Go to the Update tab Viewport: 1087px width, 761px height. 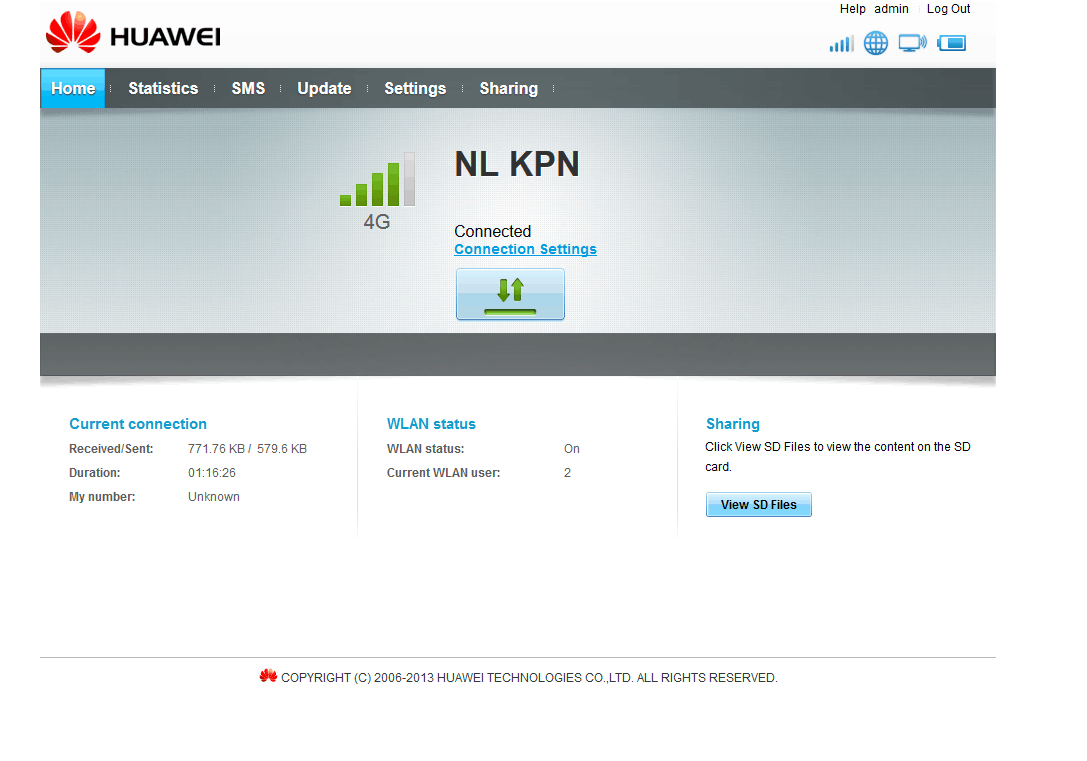click(x=324, y=88)
